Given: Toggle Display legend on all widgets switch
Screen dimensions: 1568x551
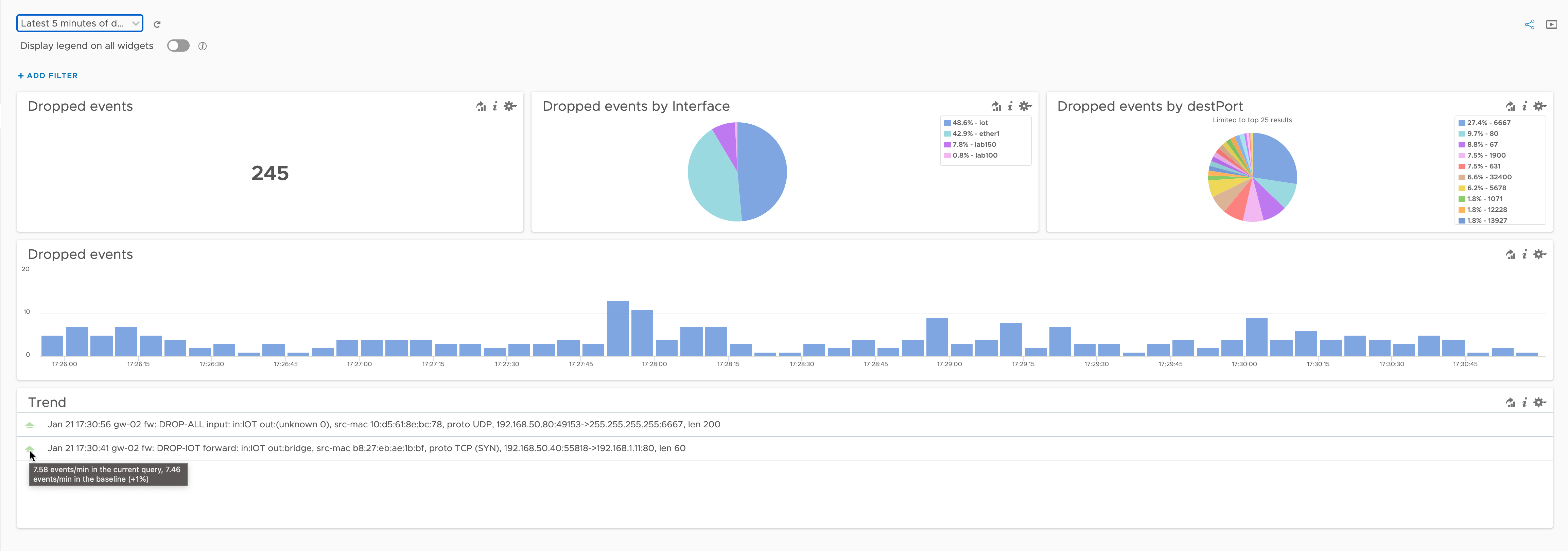Looking at the screenshot, I should [178, 46].
